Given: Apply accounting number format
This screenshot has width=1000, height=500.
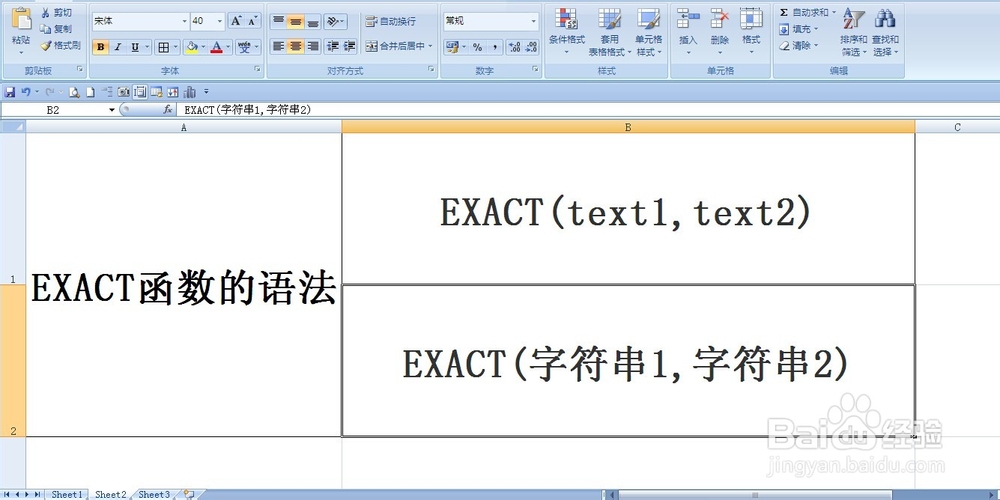Looking at the screenshot, I should click(x=452, y=47).
